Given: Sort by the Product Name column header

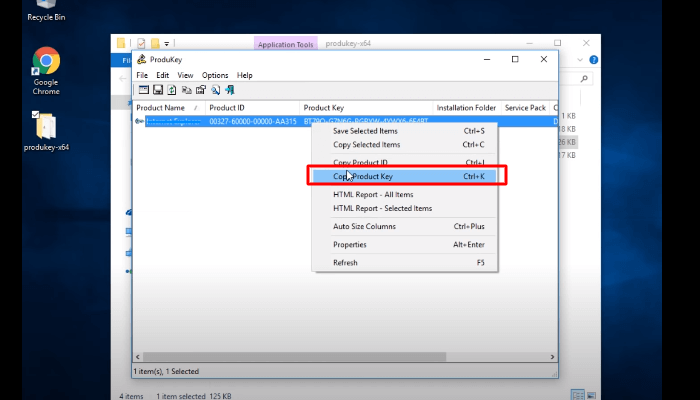Looking at the screenshot, I should (161, 107).
